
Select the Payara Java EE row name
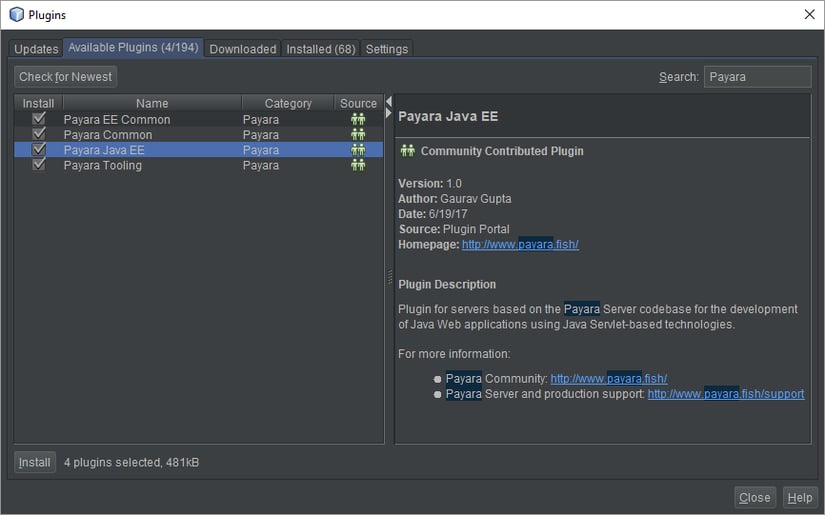point(104,150)
